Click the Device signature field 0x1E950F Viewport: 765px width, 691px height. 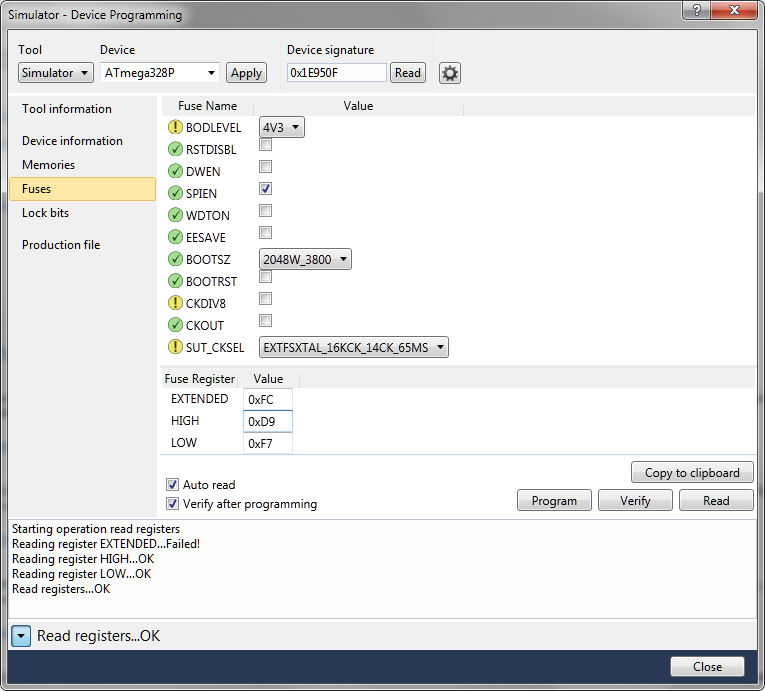click(337, 73)
